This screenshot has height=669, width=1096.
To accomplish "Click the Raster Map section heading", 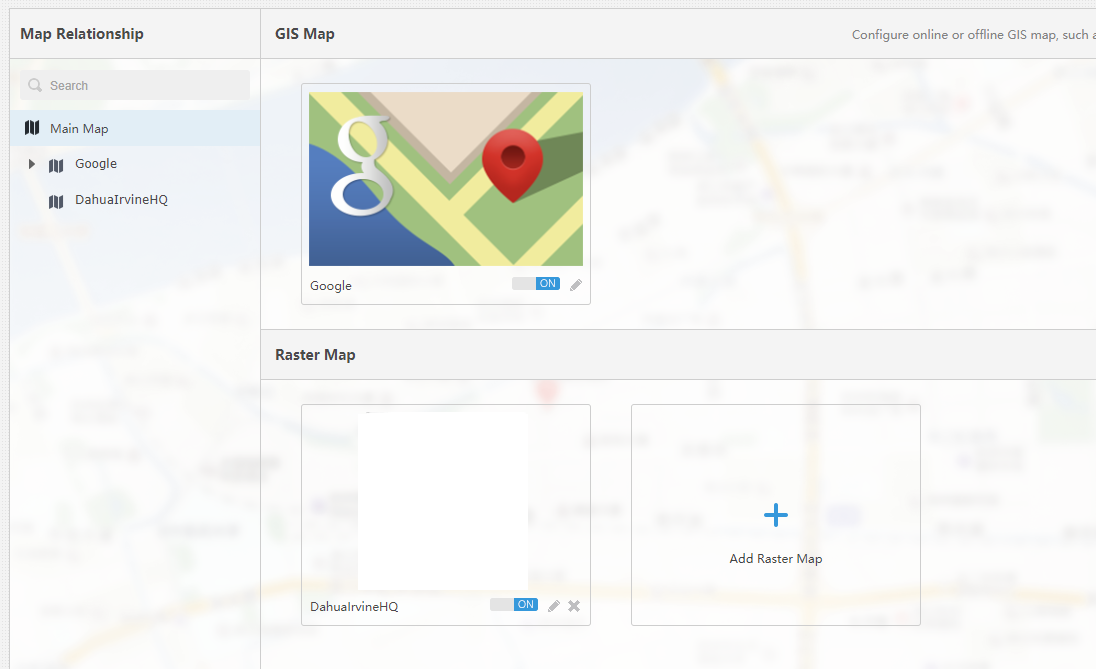I will (x=315, y=354).
